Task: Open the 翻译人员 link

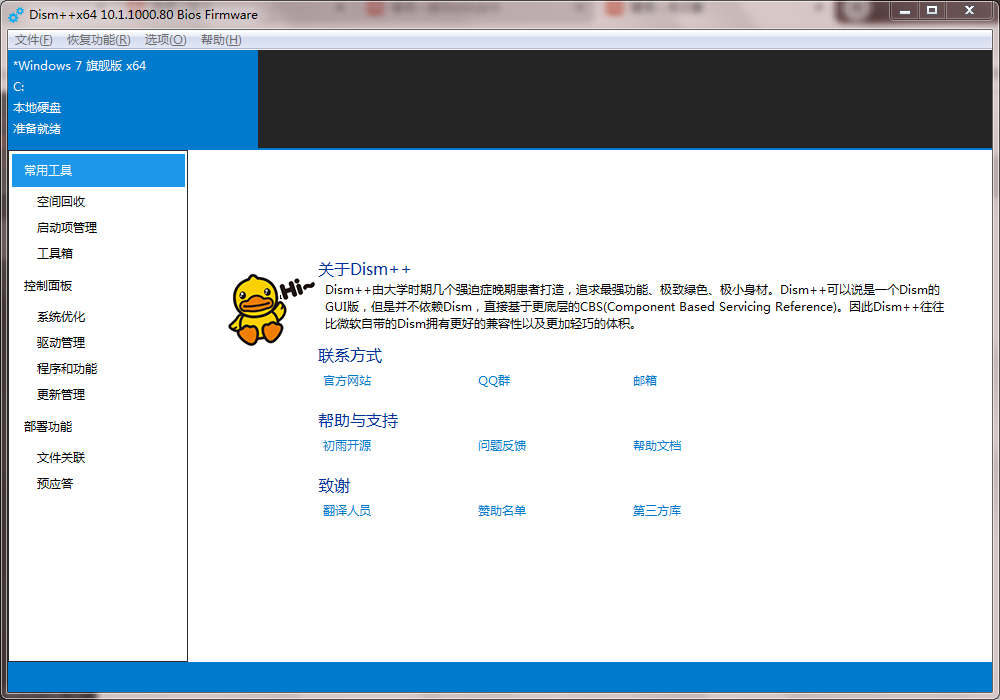Action: tap(347, 511)
